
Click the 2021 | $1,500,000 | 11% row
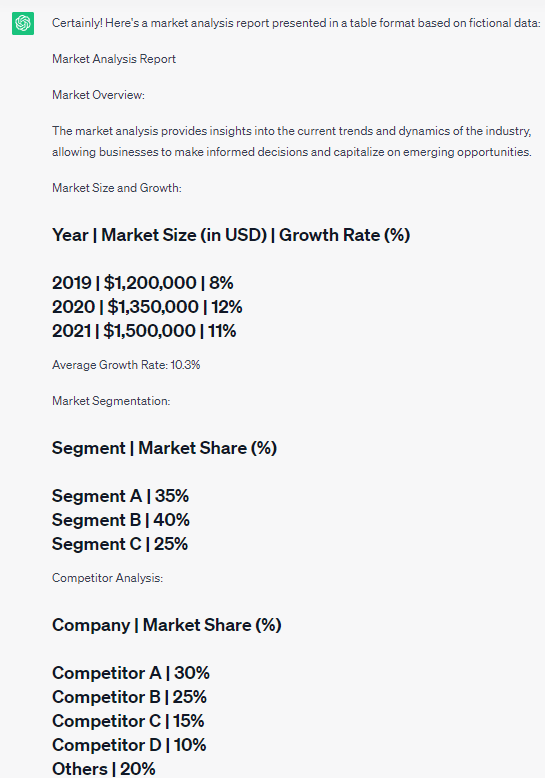[x=144, y=330]
